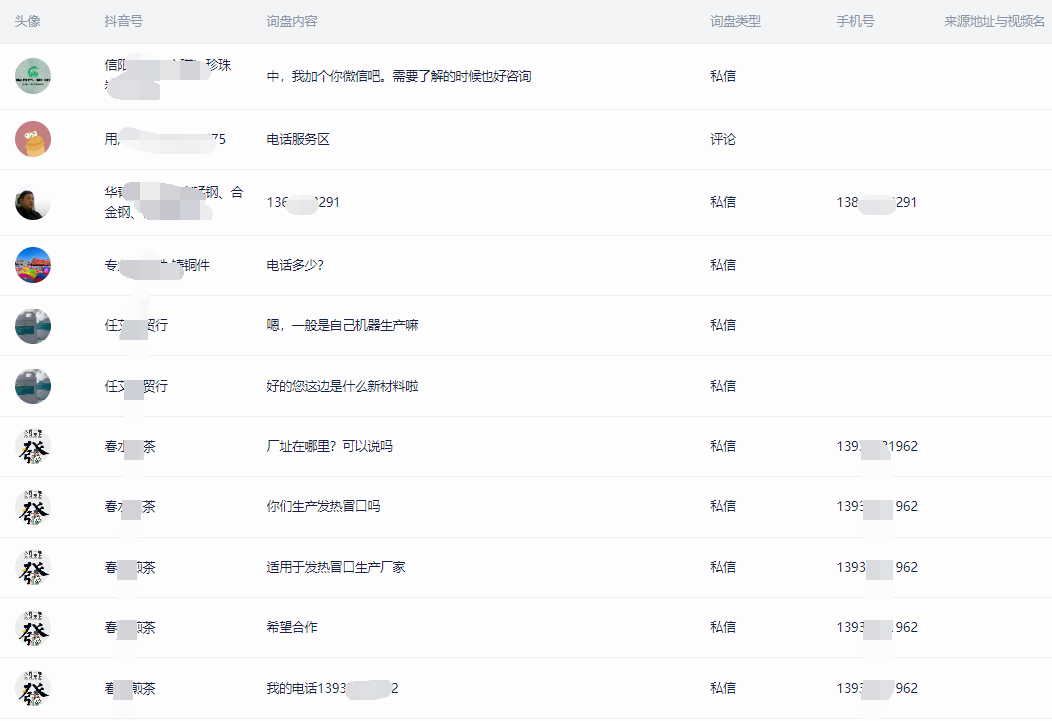Click avatar for 好的您这边是什么新材料啦 row
This screenshot has height=721, width=1052.
[33, 386]
